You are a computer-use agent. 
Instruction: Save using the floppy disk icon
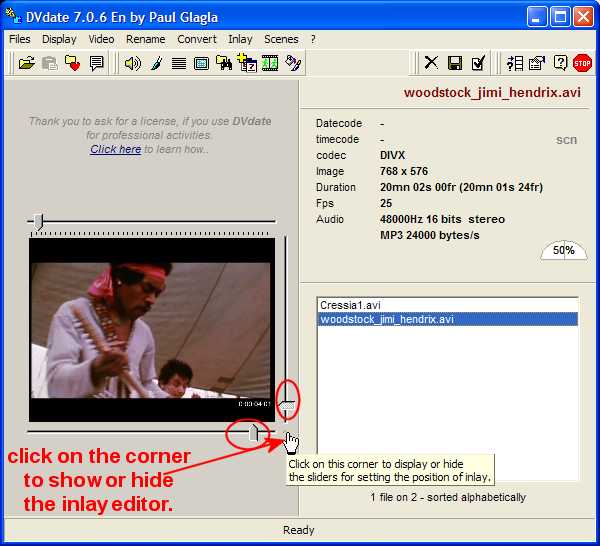[x=455, y=63]
